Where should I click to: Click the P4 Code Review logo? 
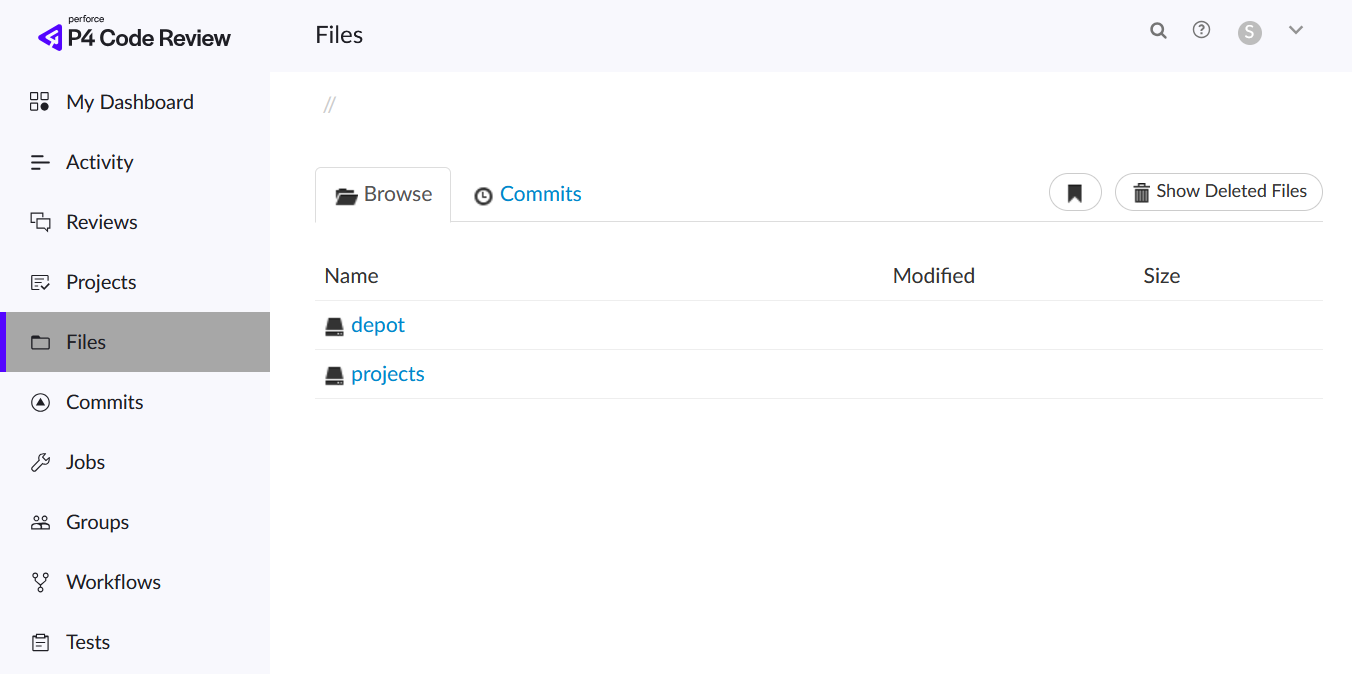click(134, 36)
